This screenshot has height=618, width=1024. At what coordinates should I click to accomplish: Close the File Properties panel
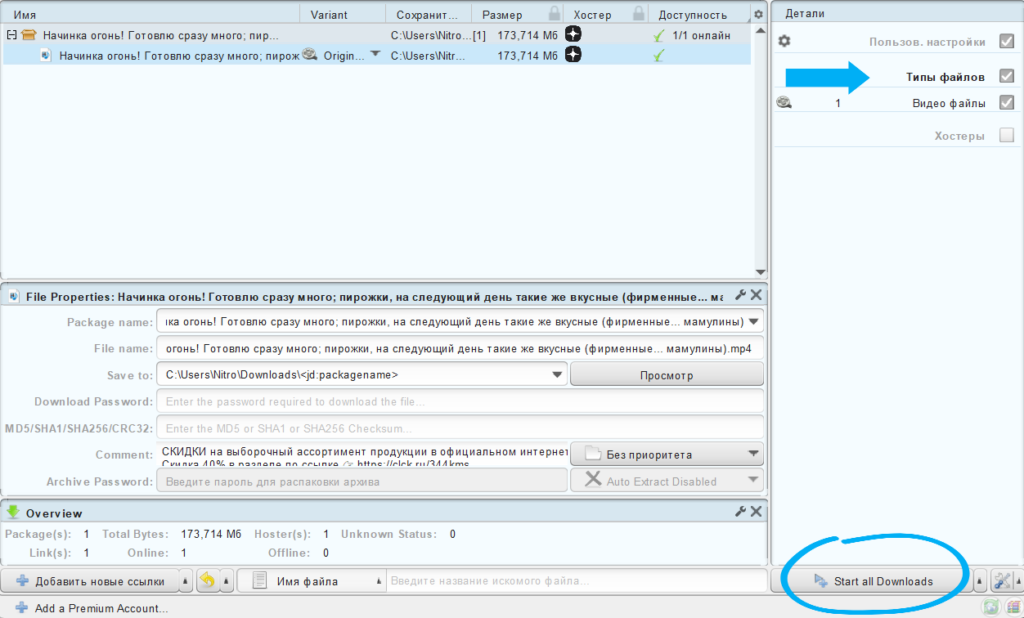coord(756,295)
